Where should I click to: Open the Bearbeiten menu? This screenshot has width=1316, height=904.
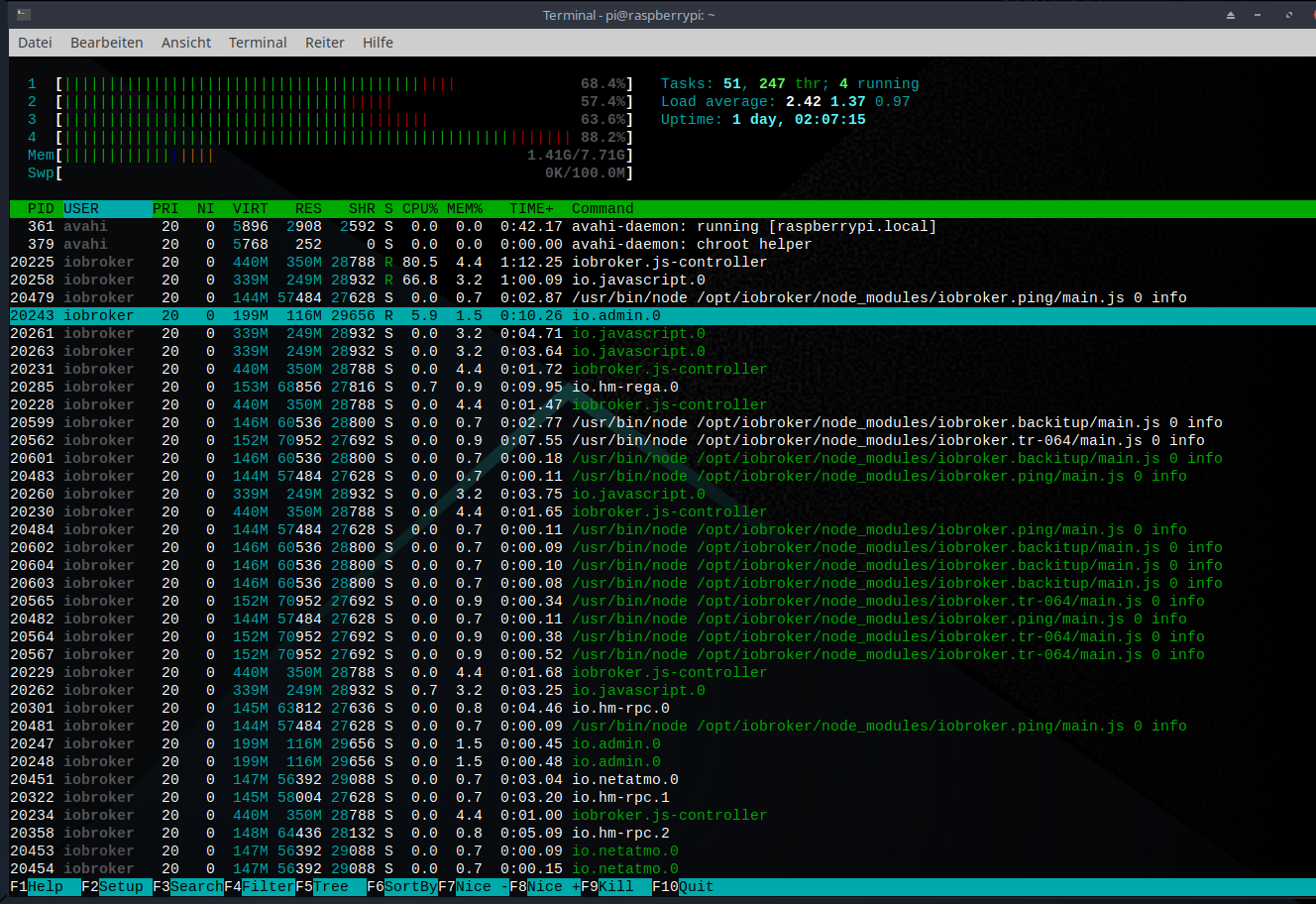click(x=106, y=43)
